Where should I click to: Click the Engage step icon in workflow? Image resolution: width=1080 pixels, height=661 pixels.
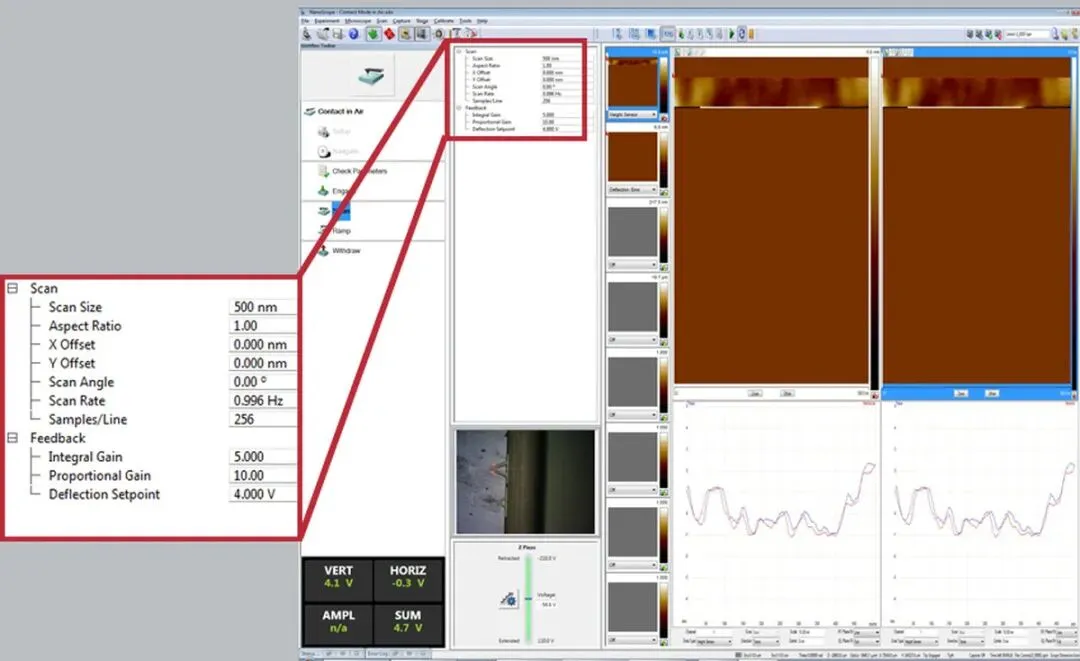pos(323,191)
